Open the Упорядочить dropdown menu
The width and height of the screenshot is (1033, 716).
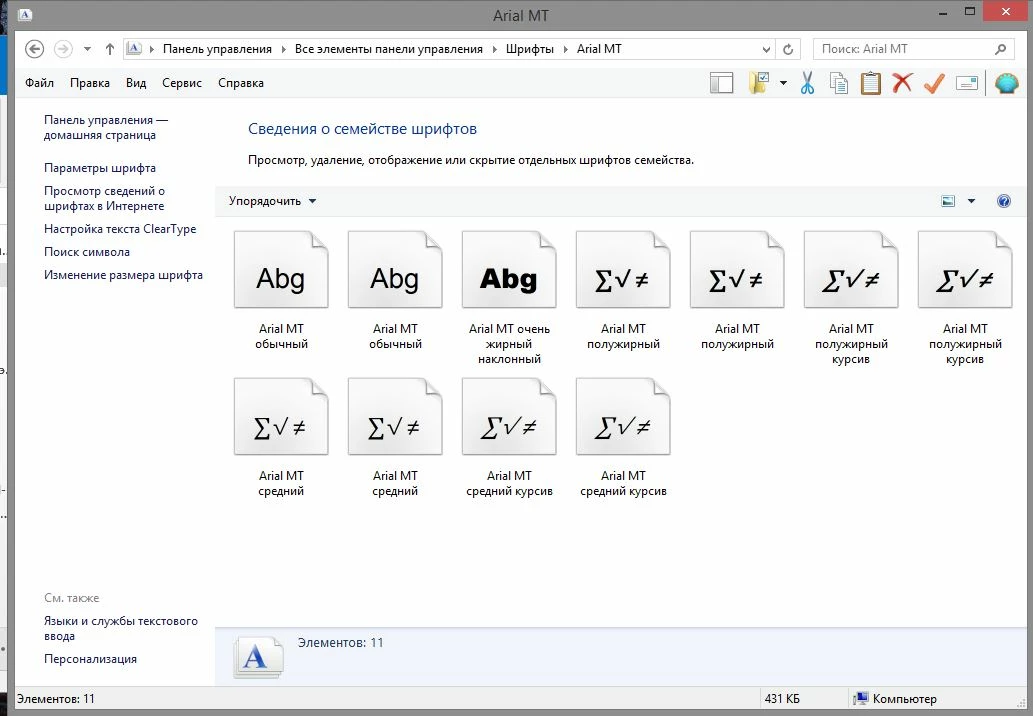(x=272, y=201)
